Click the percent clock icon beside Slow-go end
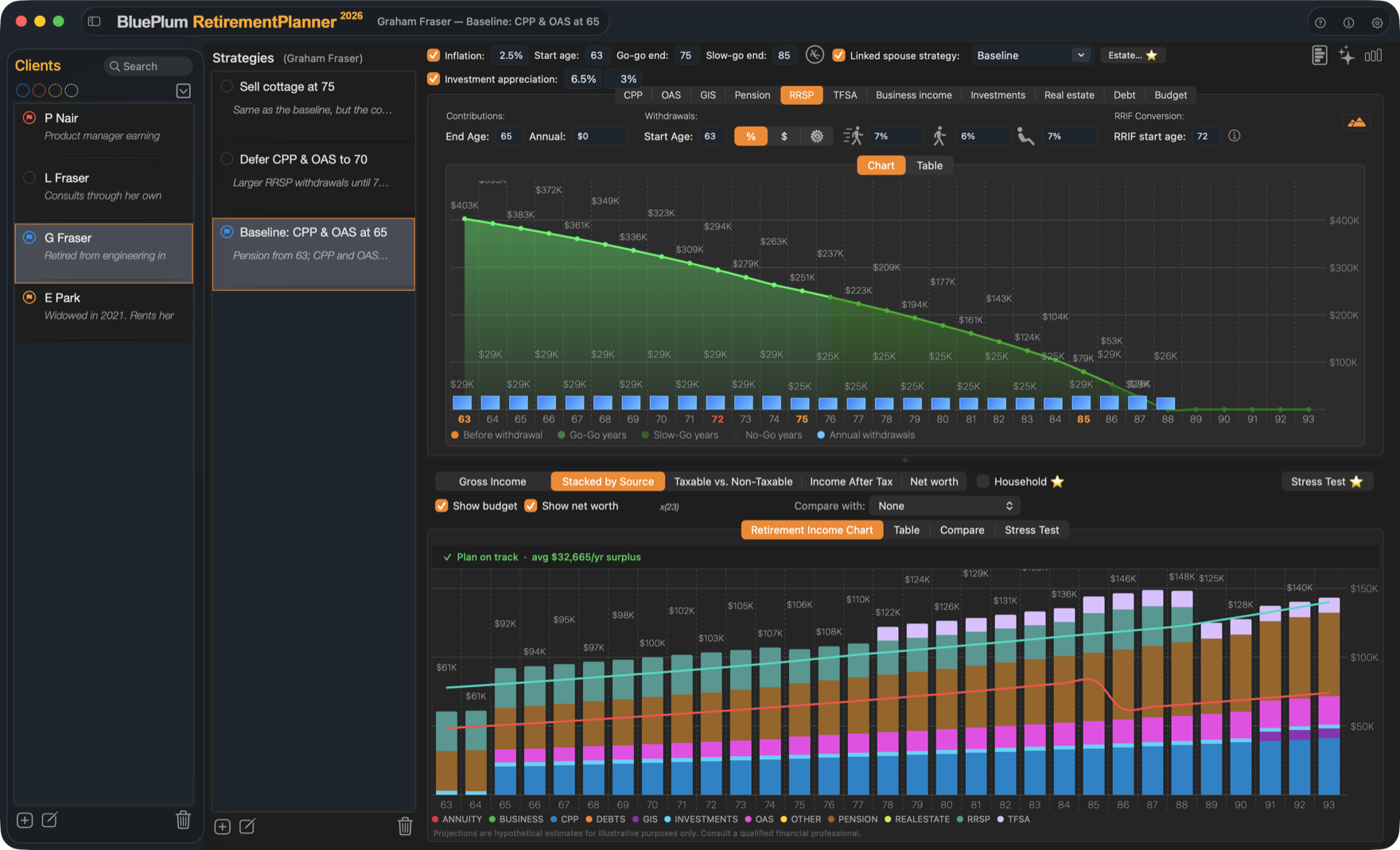Screen dimensions: 1400x850 click(815, 55)
